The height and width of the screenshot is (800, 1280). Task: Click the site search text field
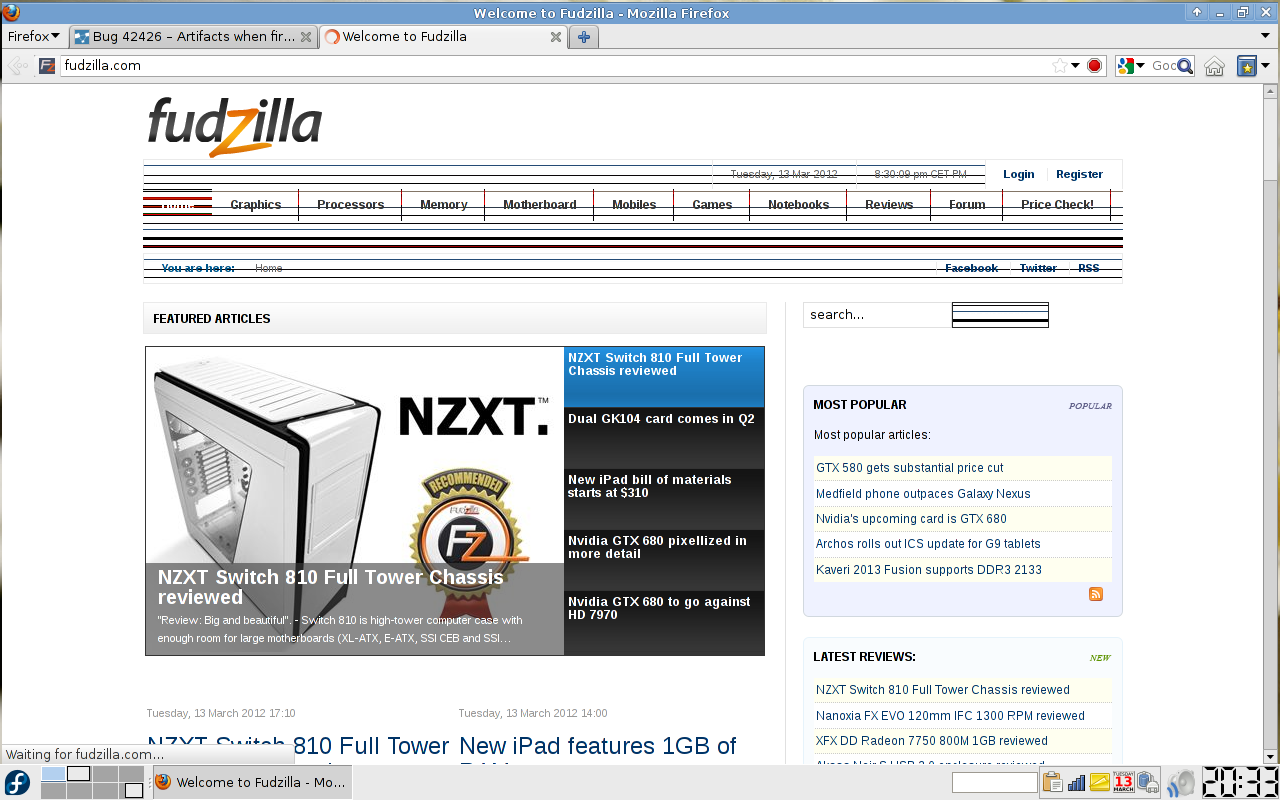click(x=876, y=315)
